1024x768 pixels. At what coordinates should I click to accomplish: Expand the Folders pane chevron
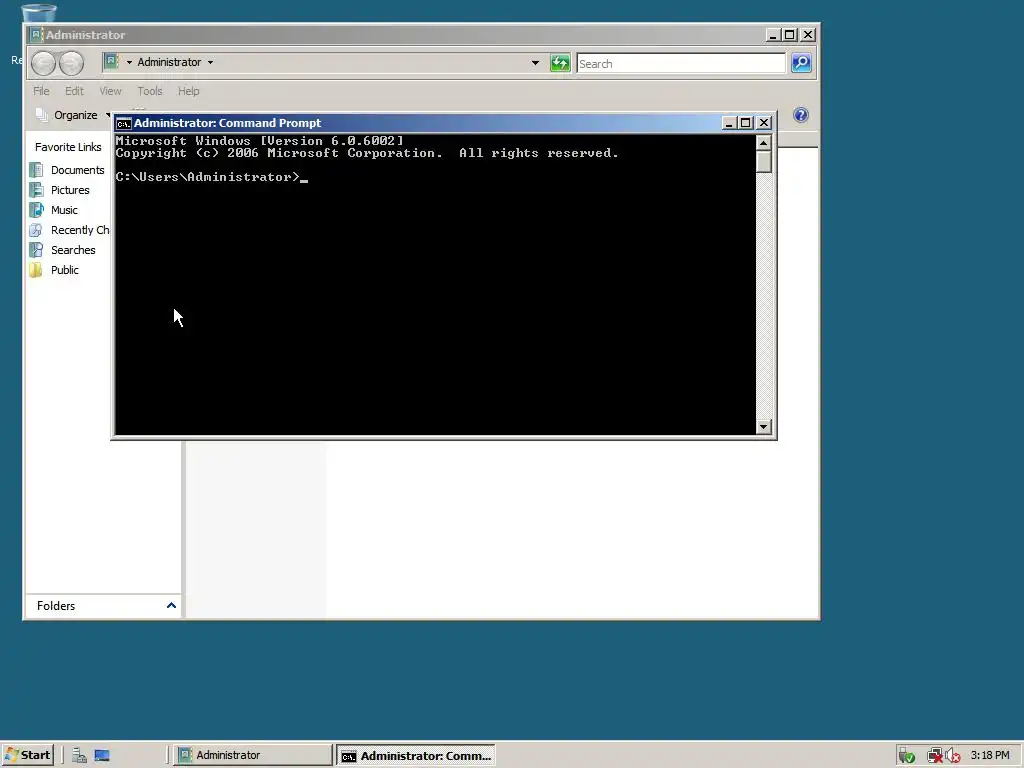(x=171, y=605)
